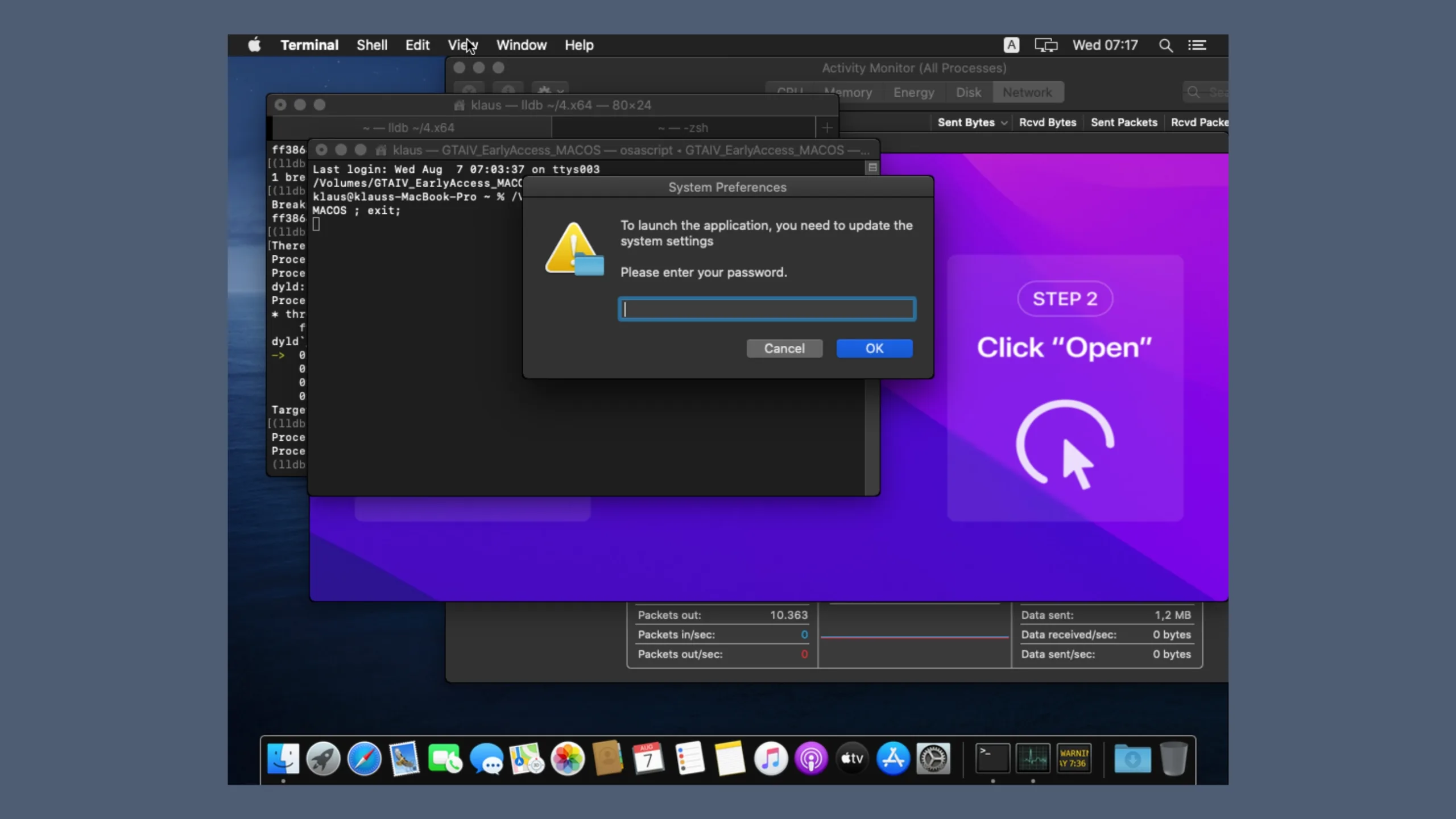Sort by Rcvd Bytes column
The image size is (1456, 819).
tap(1048, 122)
